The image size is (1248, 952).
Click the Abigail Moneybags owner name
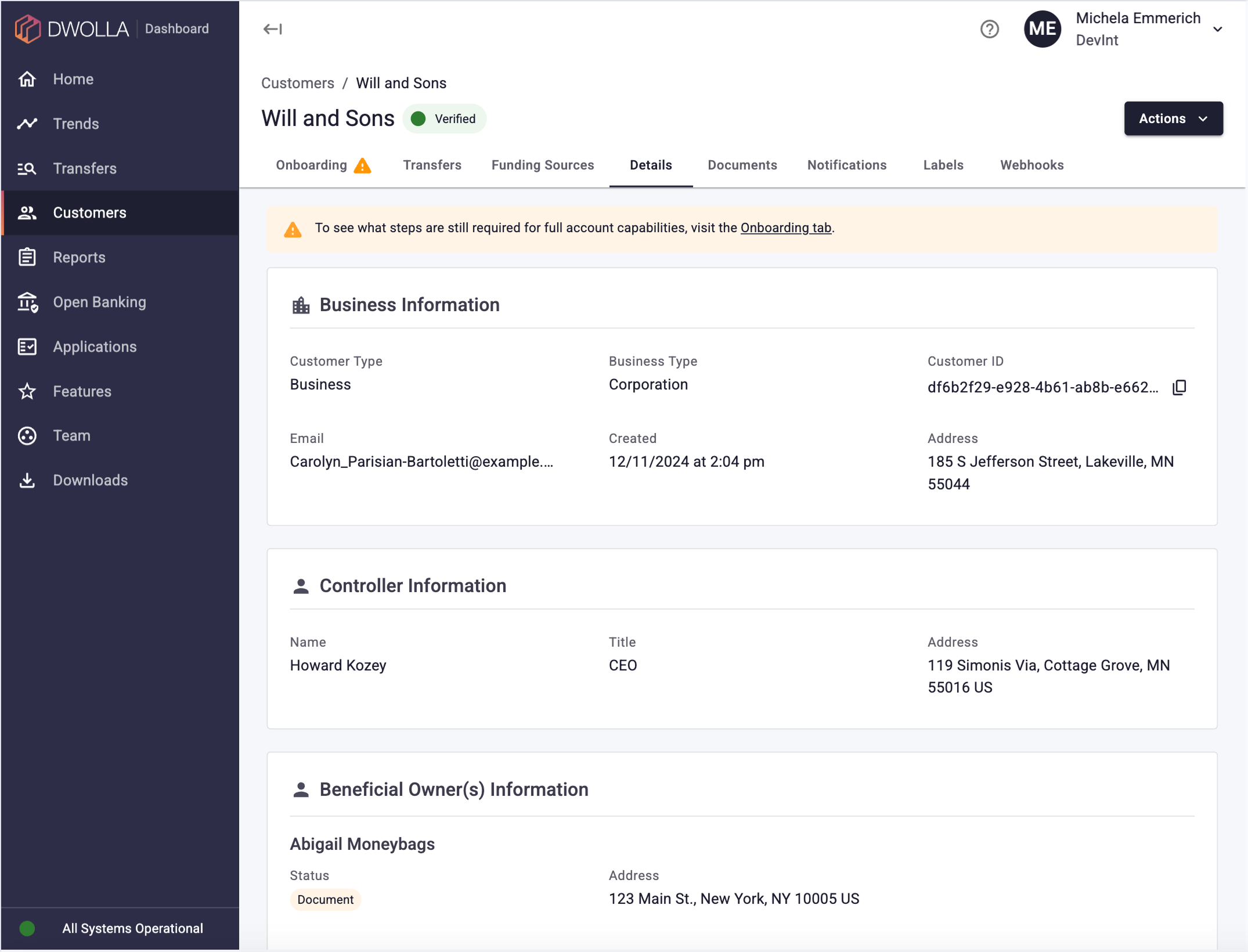tap(362, 844)
